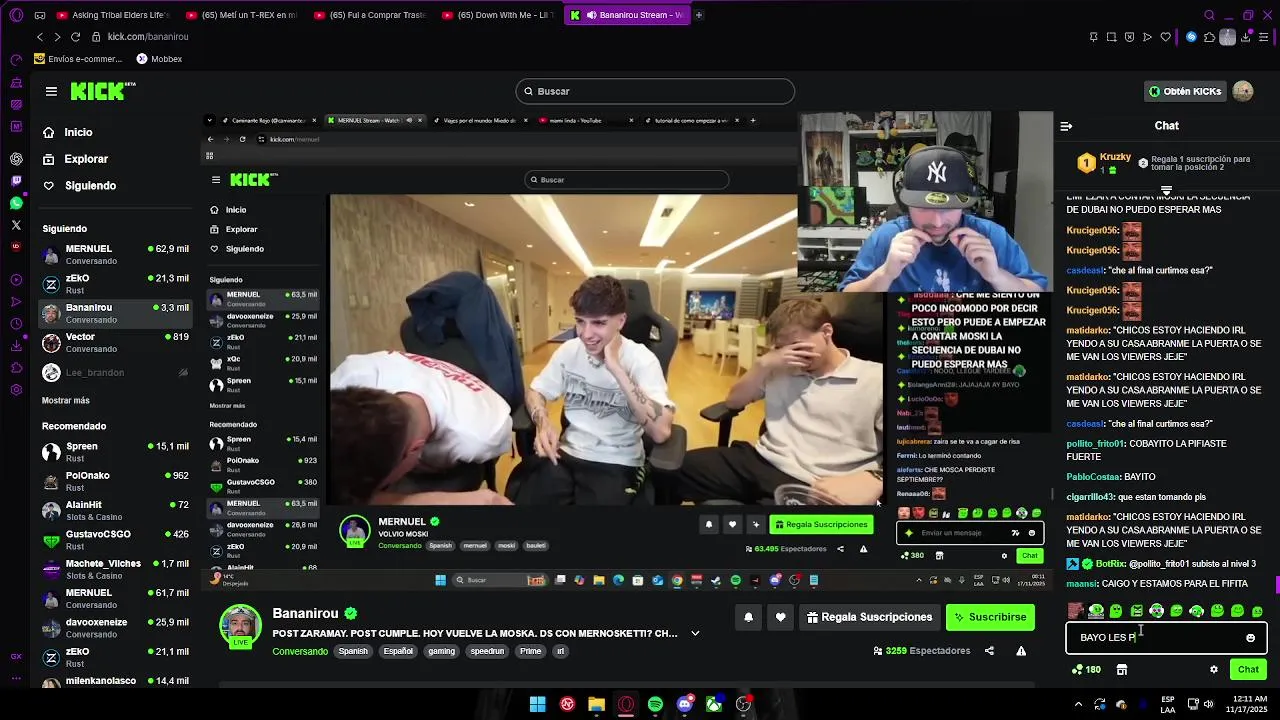Open browser downloads icon
1280x720 pixels.
coord(1246,37)
